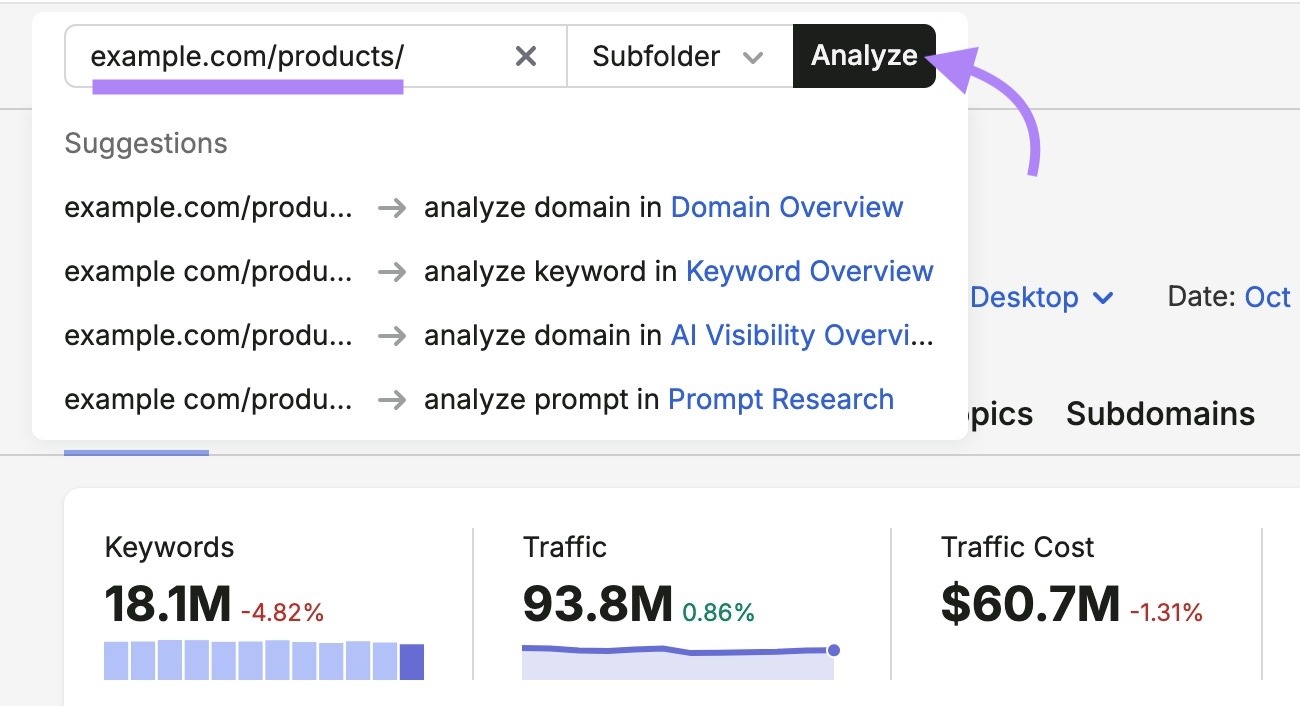
Task: Clear the search field with the X icon
Action: 525,56
